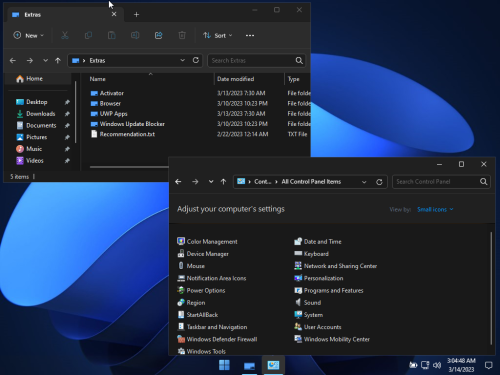Expand recent locations in Extras window
Image resolution: width=500 pixels, height=375 pixels.
coord(45,60)
